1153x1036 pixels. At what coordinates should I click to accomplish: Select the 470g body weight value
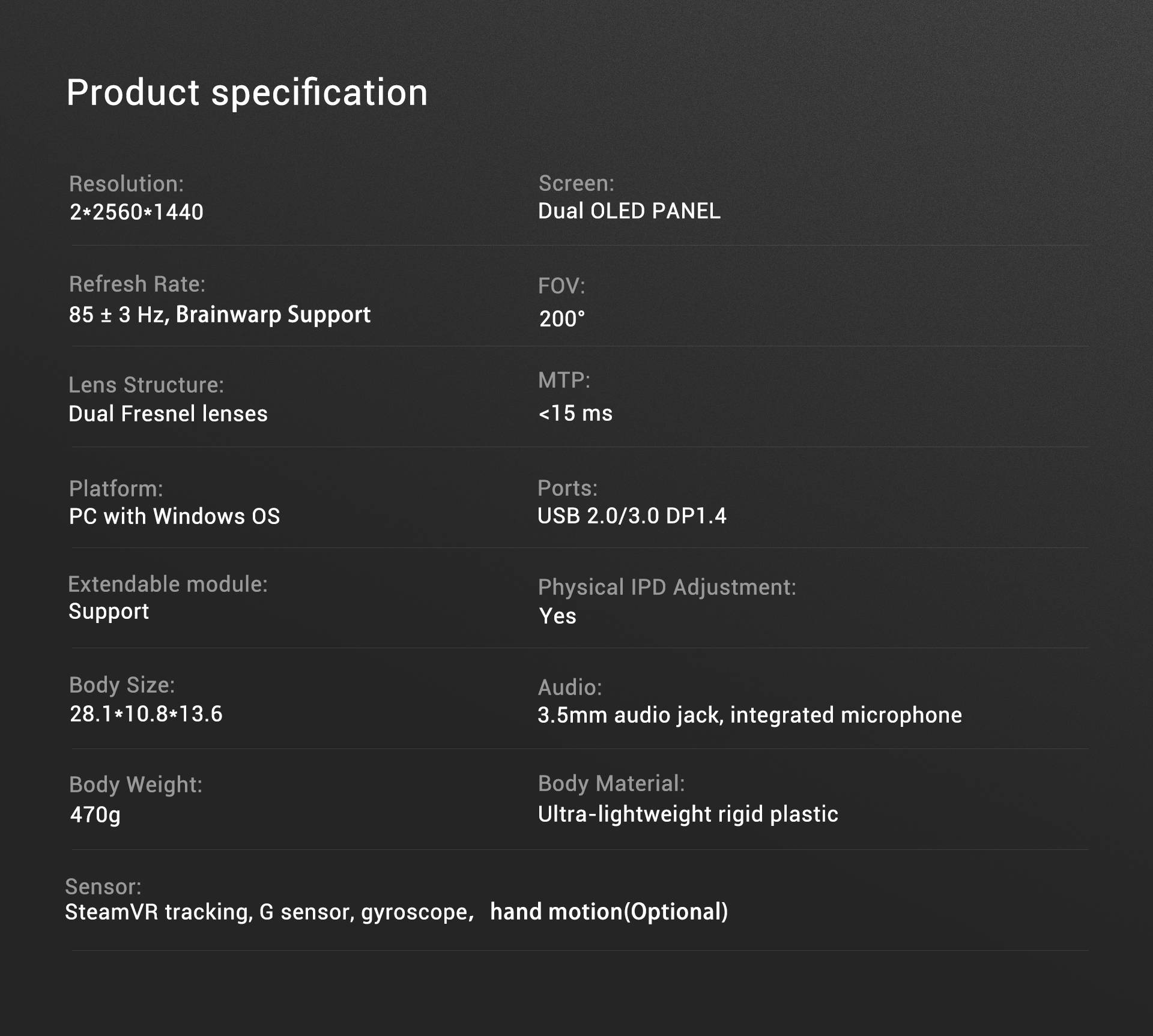(95, 815)
